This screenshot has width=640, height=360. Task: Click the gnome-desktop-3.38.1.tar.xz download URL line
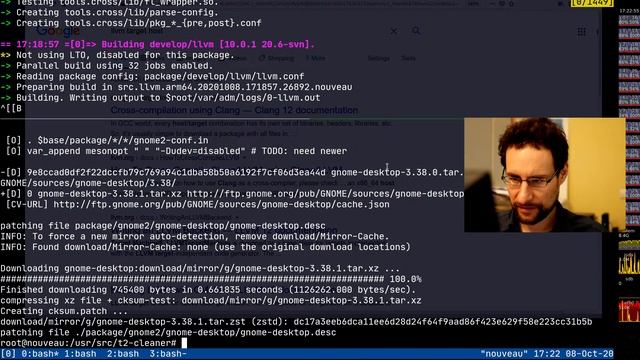[x=232, y=193]
